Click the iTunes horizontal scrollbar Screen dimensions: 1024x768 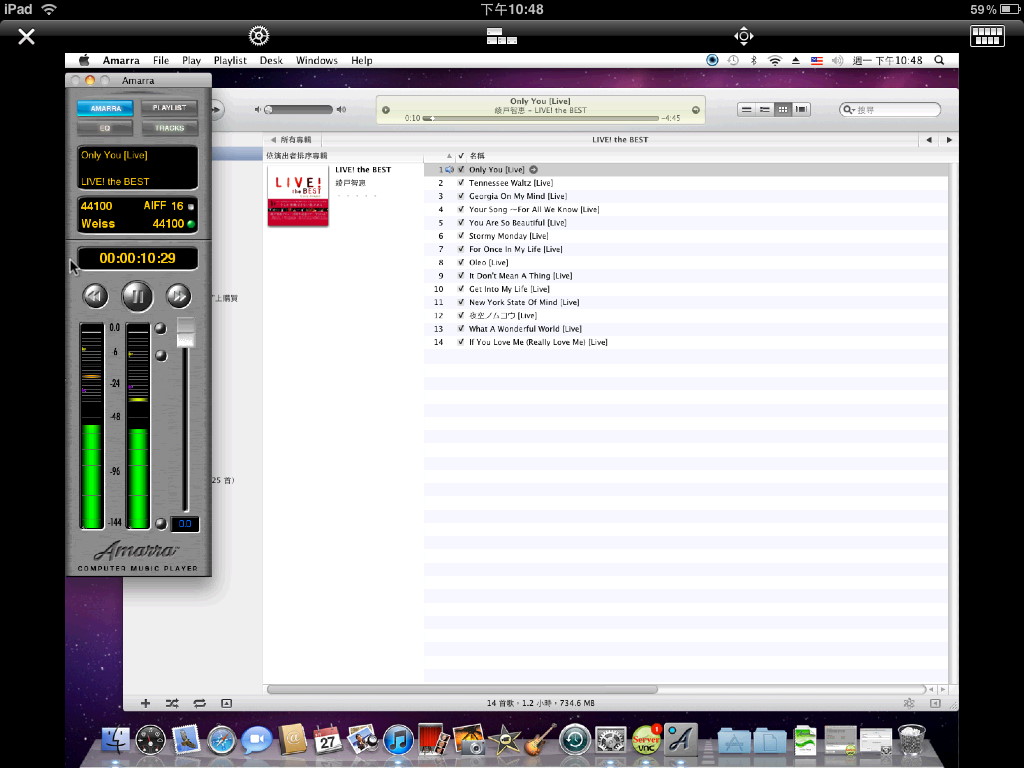pos(462,689)
